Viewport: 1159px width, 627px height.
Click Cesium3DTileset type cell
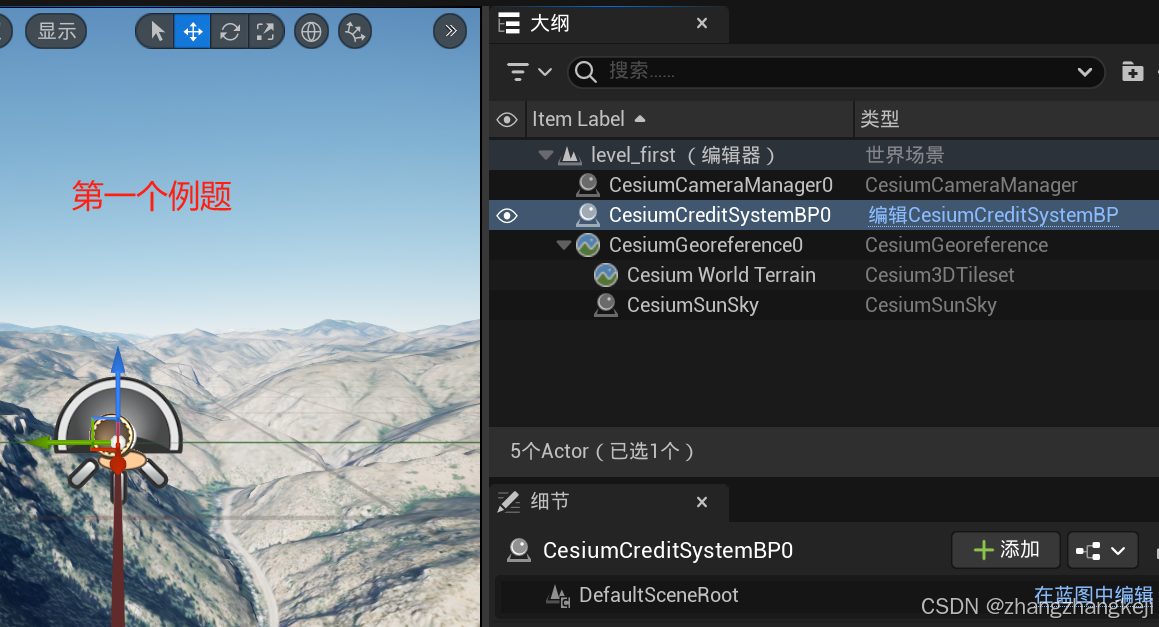point(939,275)
